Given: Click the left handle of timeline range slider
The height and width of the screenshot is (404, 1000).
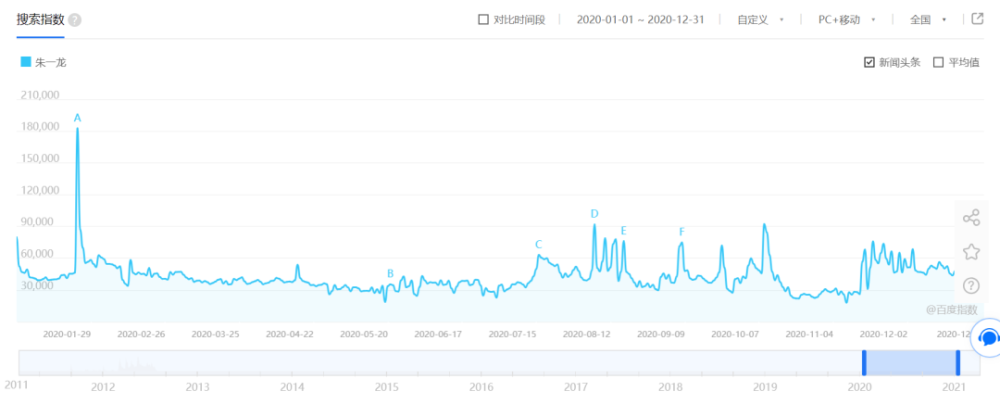Looking at the screenshot, I should [x=864, y=363].
